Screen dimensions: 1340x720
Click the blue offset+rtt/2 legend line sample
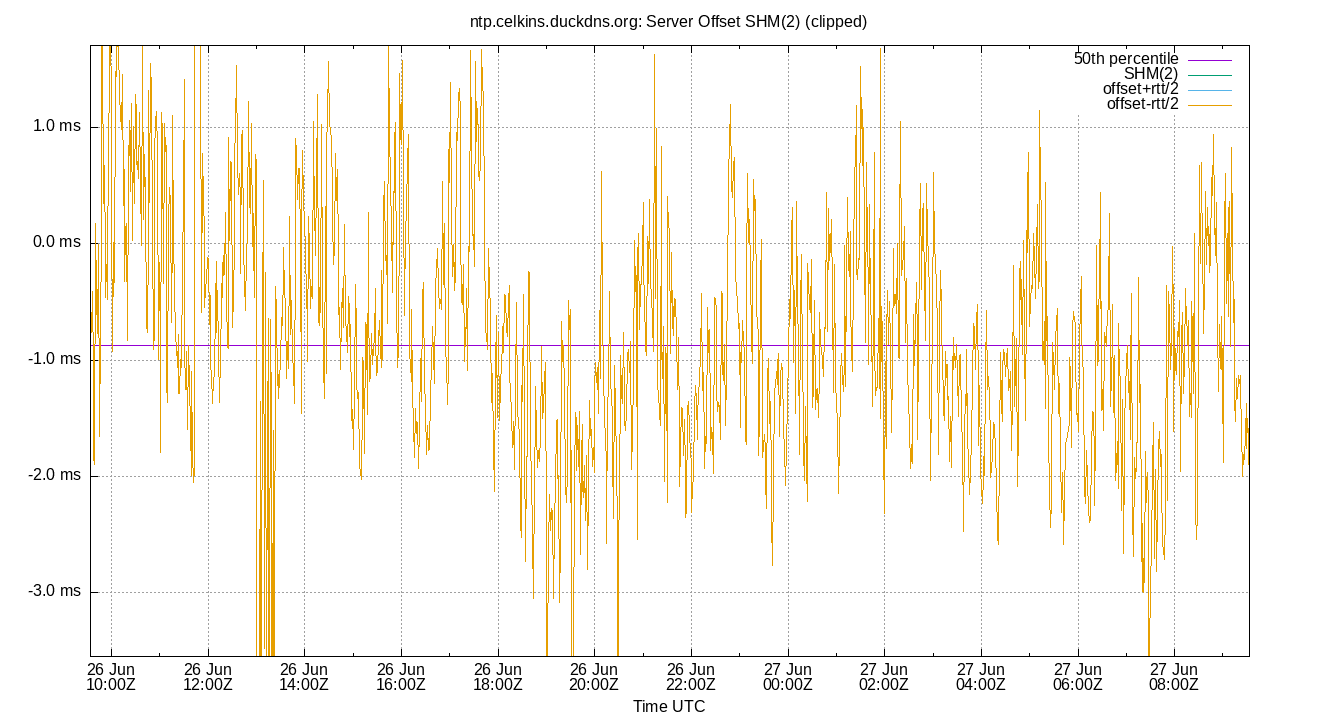[1209, 90]
